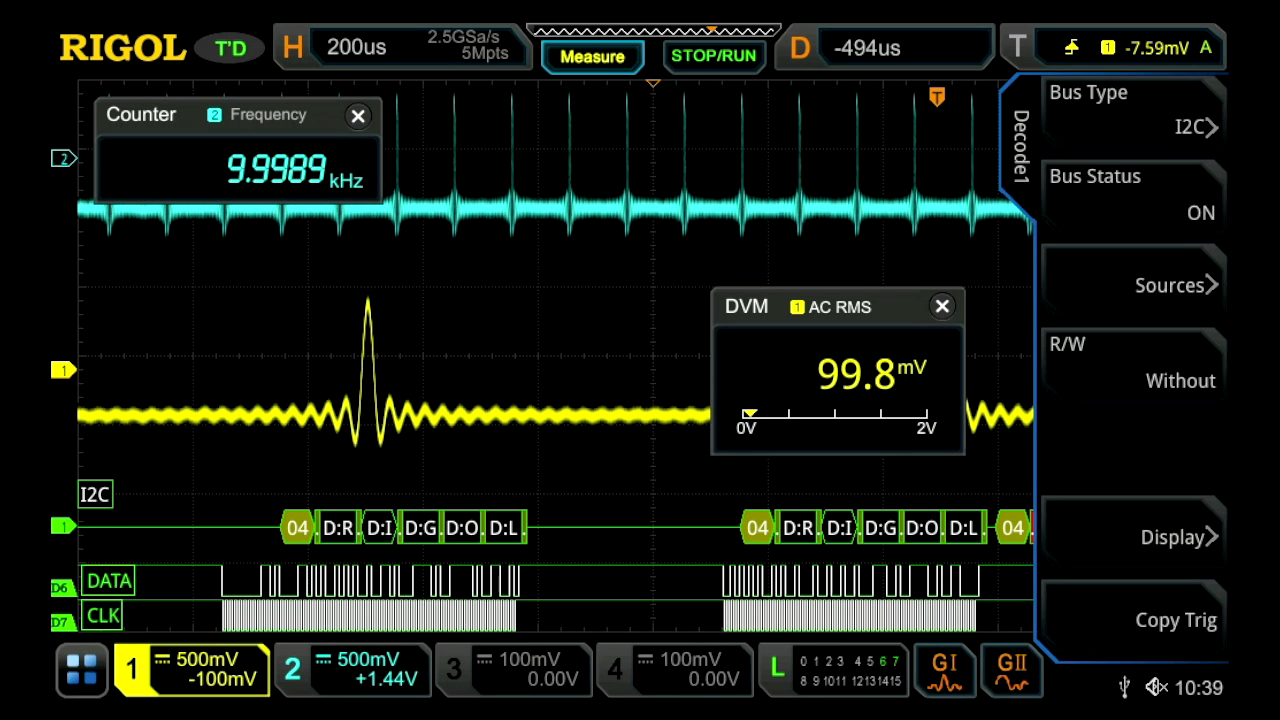
Task: Click the RIGOL logo
Action: pyautogui.click(x=122, y=47)
